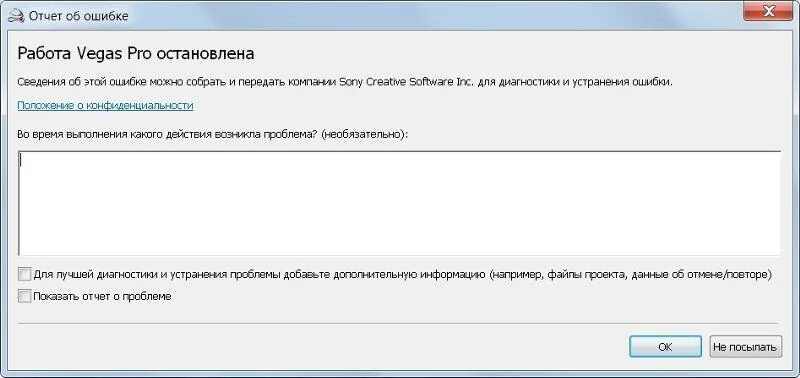
Task: Click the label asking which action caused problem
Action: [213, 134]
